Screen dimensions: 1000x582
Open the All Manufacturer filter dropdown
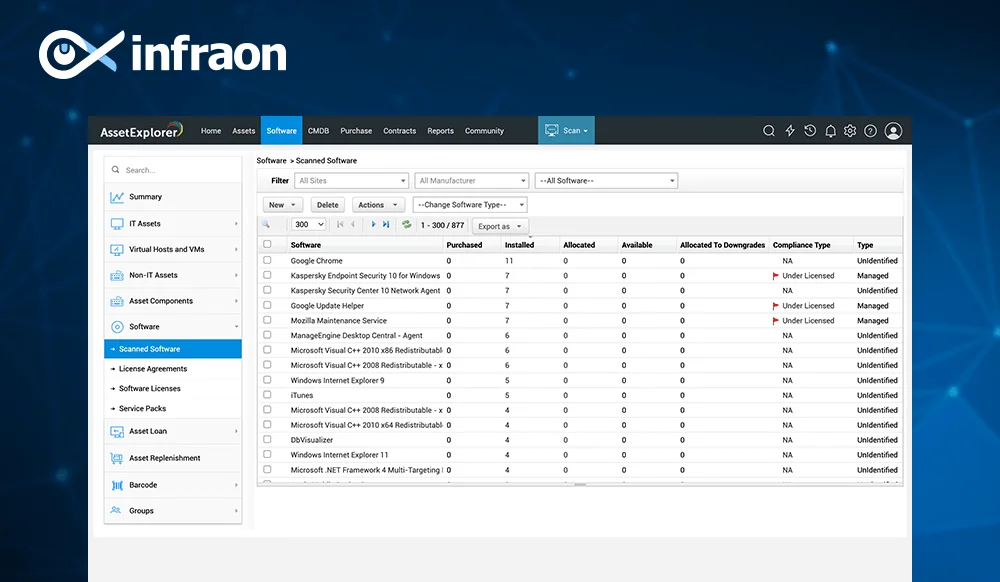pyautogui.click(x=471, y=181)
